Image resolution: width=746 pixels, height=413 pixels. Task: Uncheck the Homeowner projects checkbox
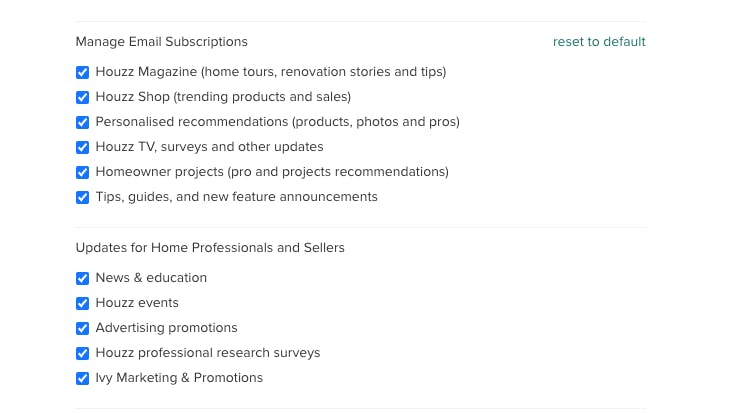pyautogui.click(x=82, y=172)
